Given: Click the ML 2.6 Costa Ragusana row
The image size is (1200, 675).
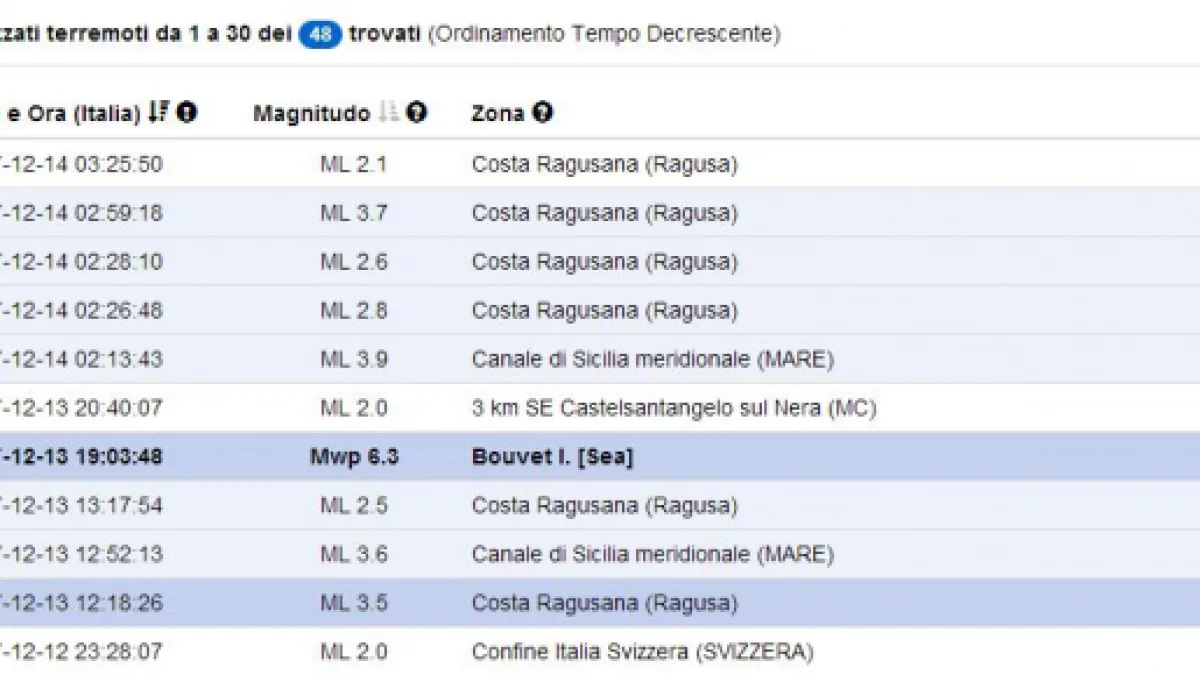Looking at the screenshot, I should [604, 262].
